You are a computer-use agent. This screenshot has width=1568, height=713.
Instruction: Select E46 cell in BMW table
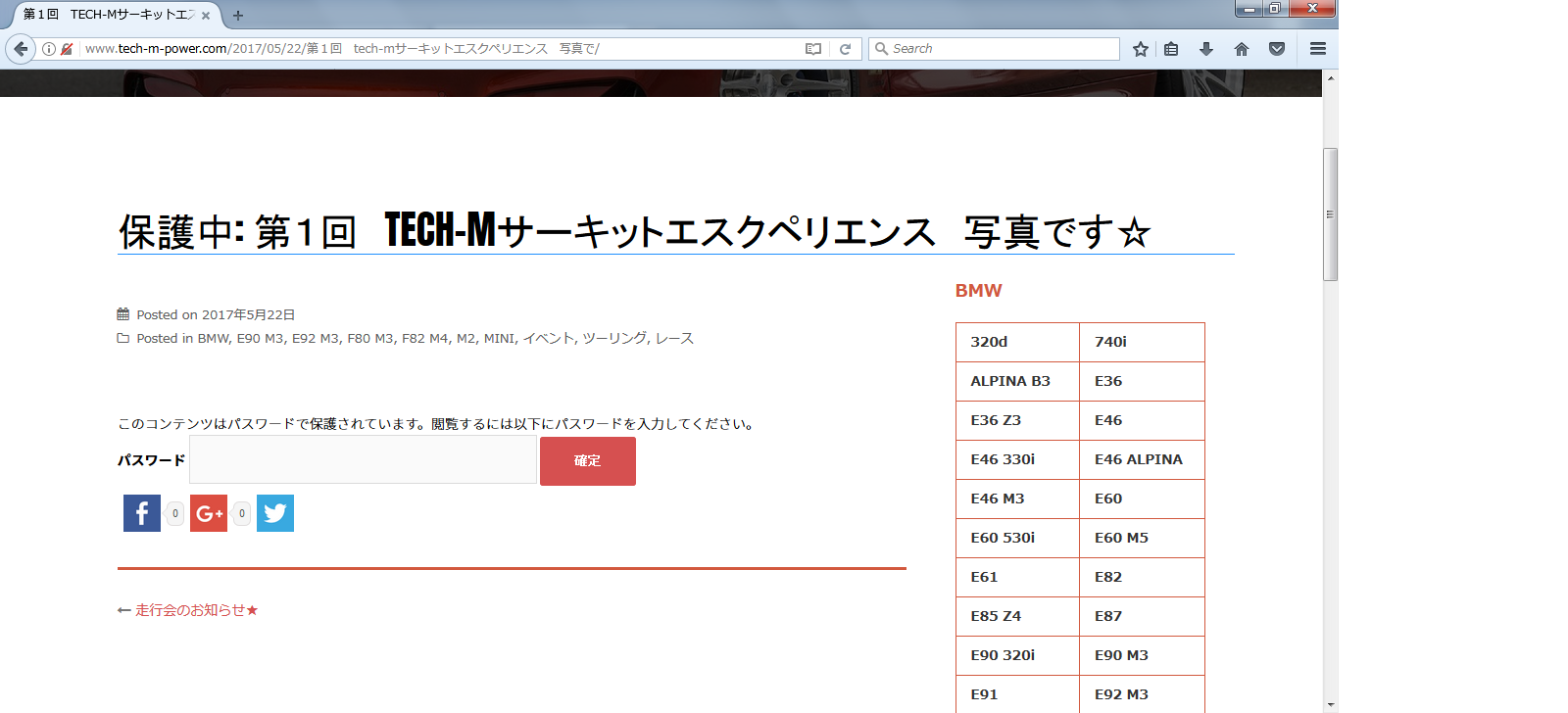tap(1108, 420)
